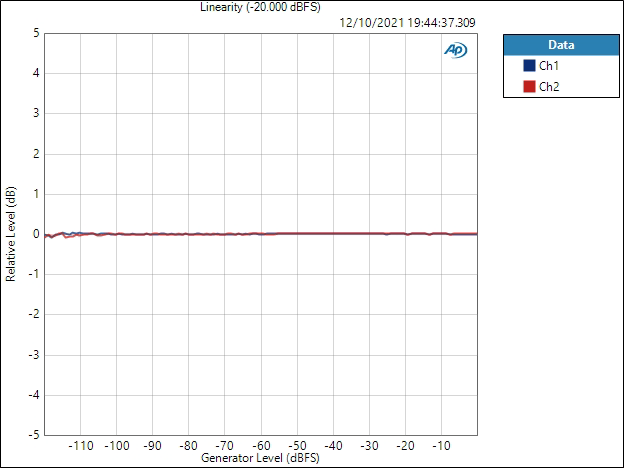The image size is (624, 468).
Task: Click the 5 y-axis tick label
Action: 37,33
